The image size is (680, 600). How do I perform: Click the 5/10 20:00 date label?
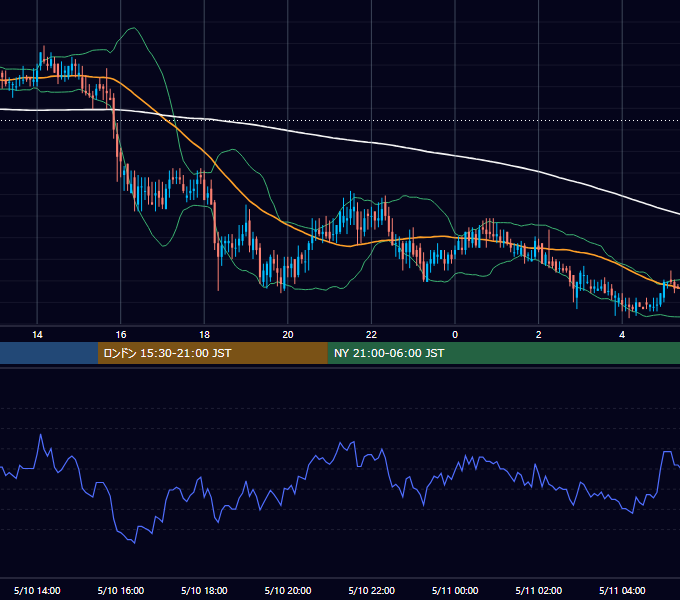(288, 590)
